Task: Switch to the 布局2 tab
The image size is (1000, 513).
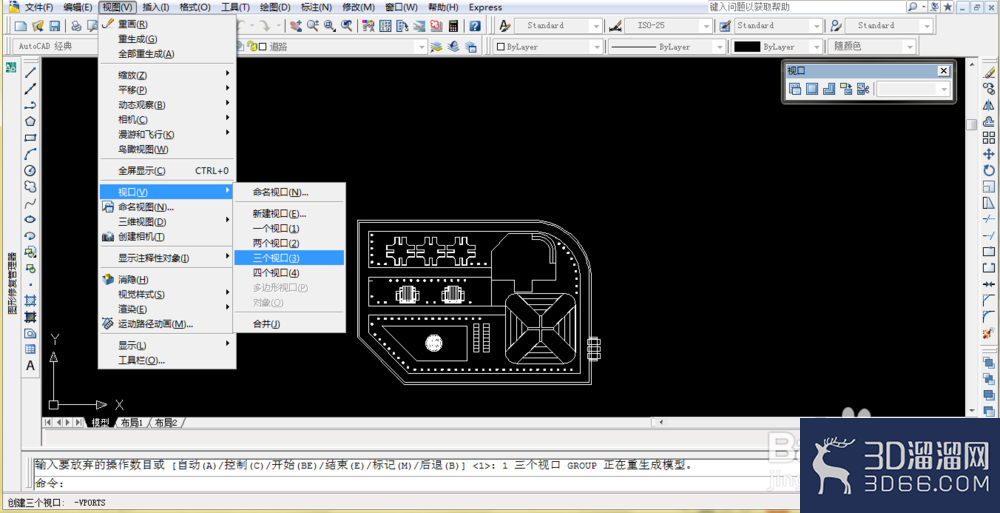Action: pyautogui.click(x=166, y=422)
